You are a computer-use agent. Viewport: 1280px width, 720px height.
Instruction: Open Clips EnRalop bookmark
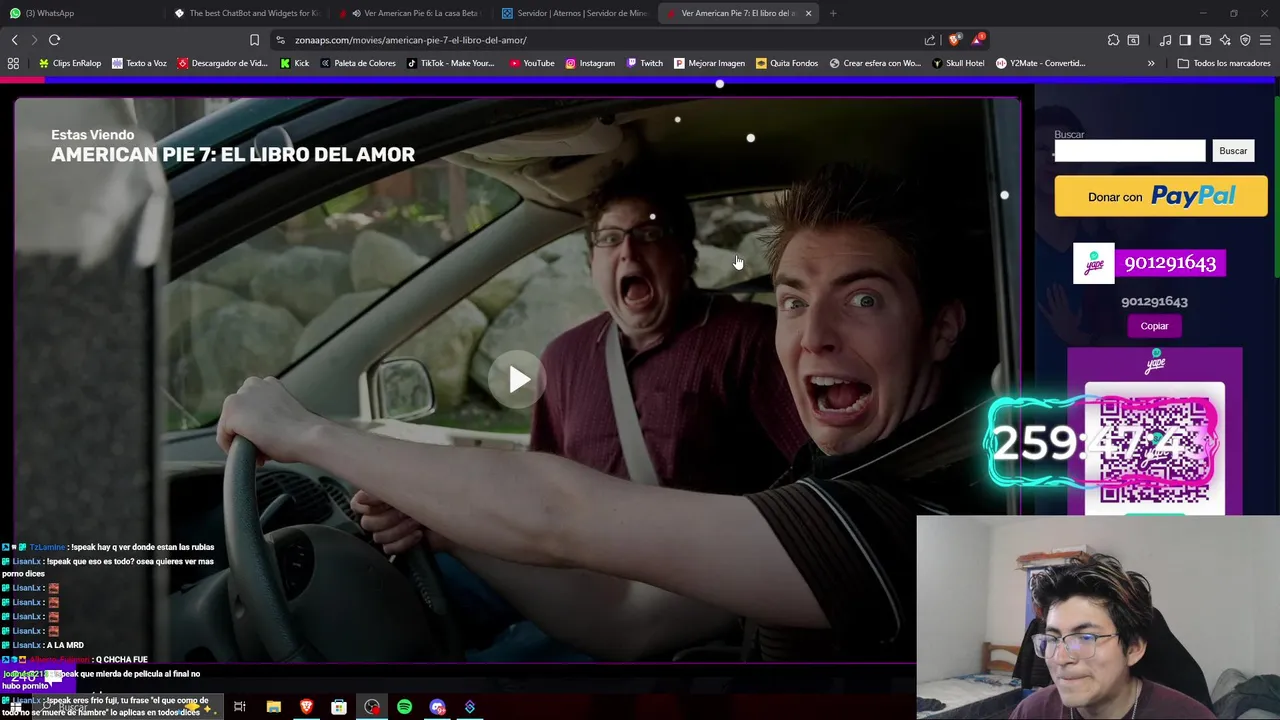pyautogui.click(x=70, y=63)
